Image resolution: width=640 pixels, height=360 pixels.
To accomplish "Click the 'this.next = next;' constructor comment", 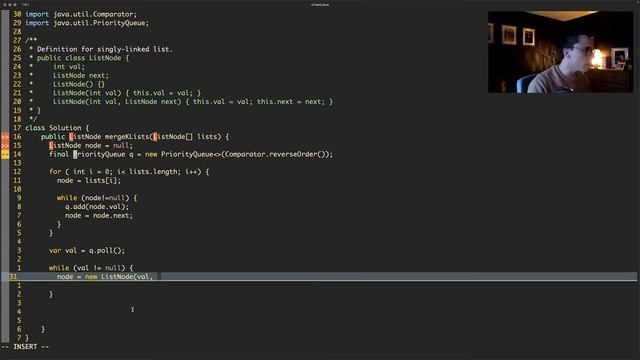I will tap(291, 102).
